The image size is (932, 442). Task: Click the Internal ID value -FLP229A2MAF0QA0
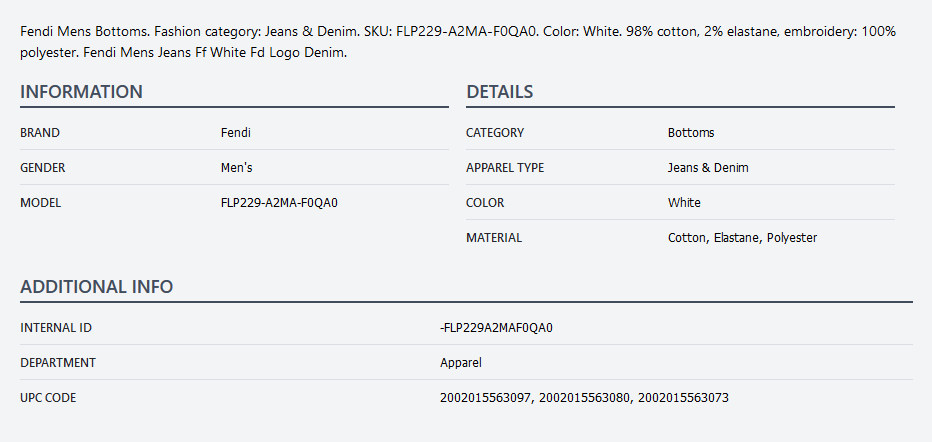tap(496, 328)
